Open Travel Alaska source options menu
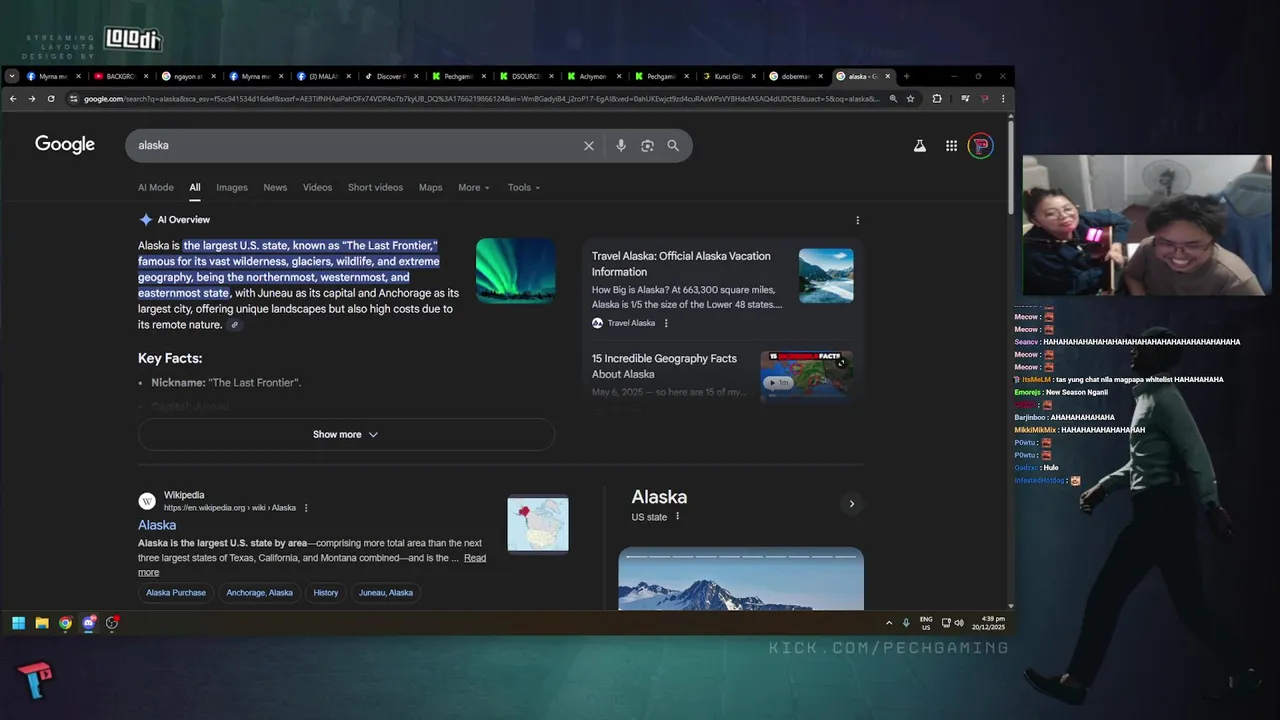This screenshot has width=1280, height=720. (666, 323)
